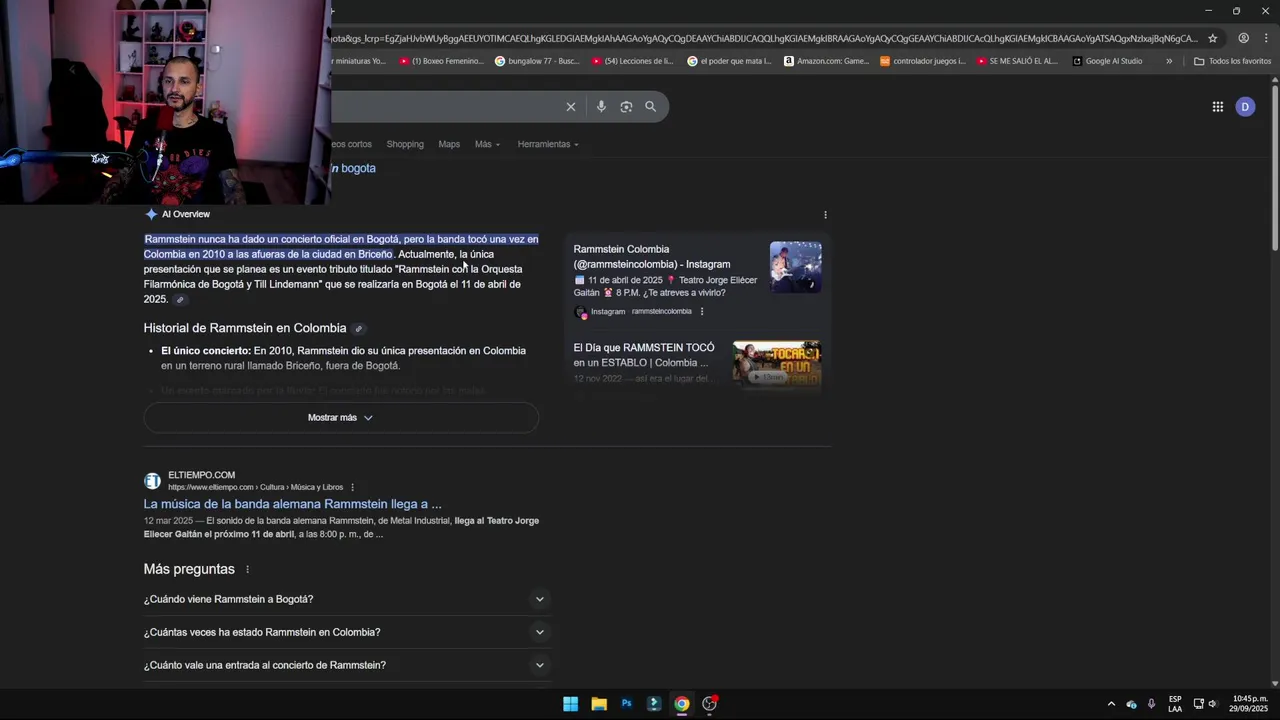Viewport: 1280px width, 720px height.
Task: Open the 'TOCARON EN UN ESTABLO' video thumbnail
Action: [777, 365]
